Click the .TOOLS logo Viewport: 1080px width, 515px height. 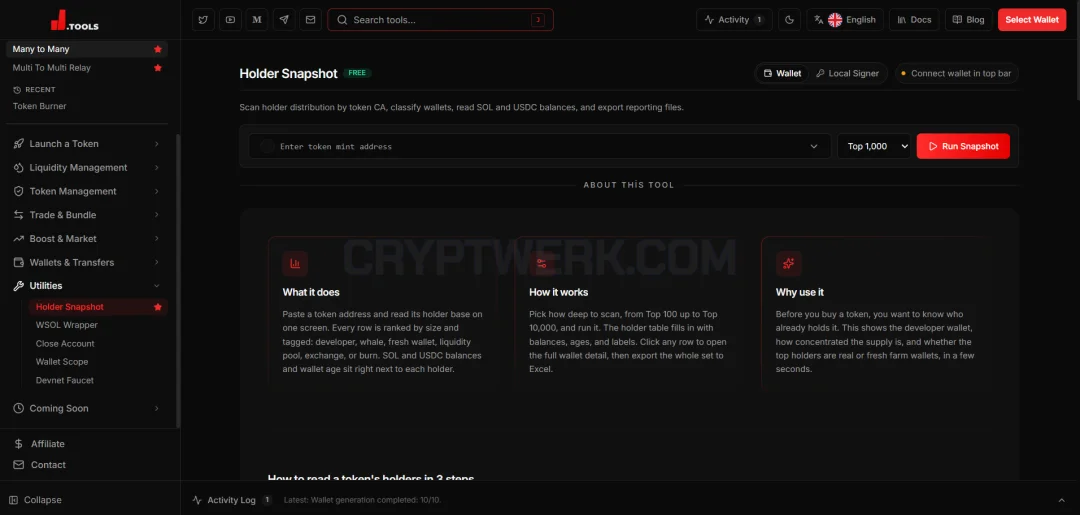tap(74, 20)
